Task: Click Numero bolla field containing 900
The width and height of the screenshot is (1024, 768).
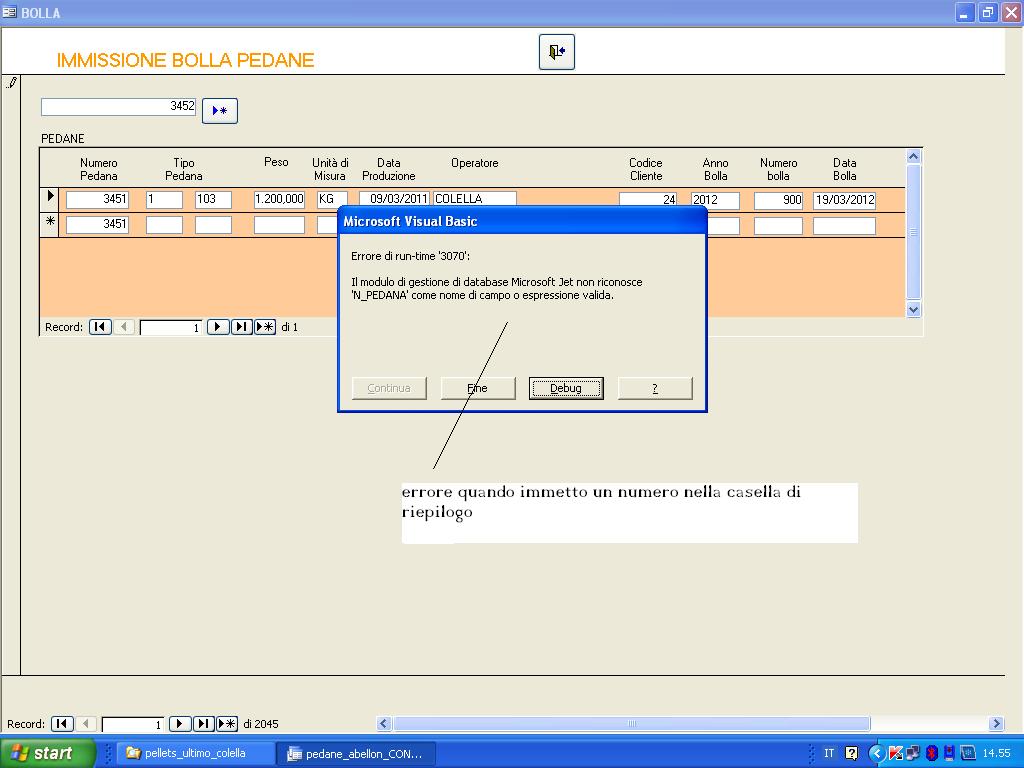Action: (x=778, y=200)
